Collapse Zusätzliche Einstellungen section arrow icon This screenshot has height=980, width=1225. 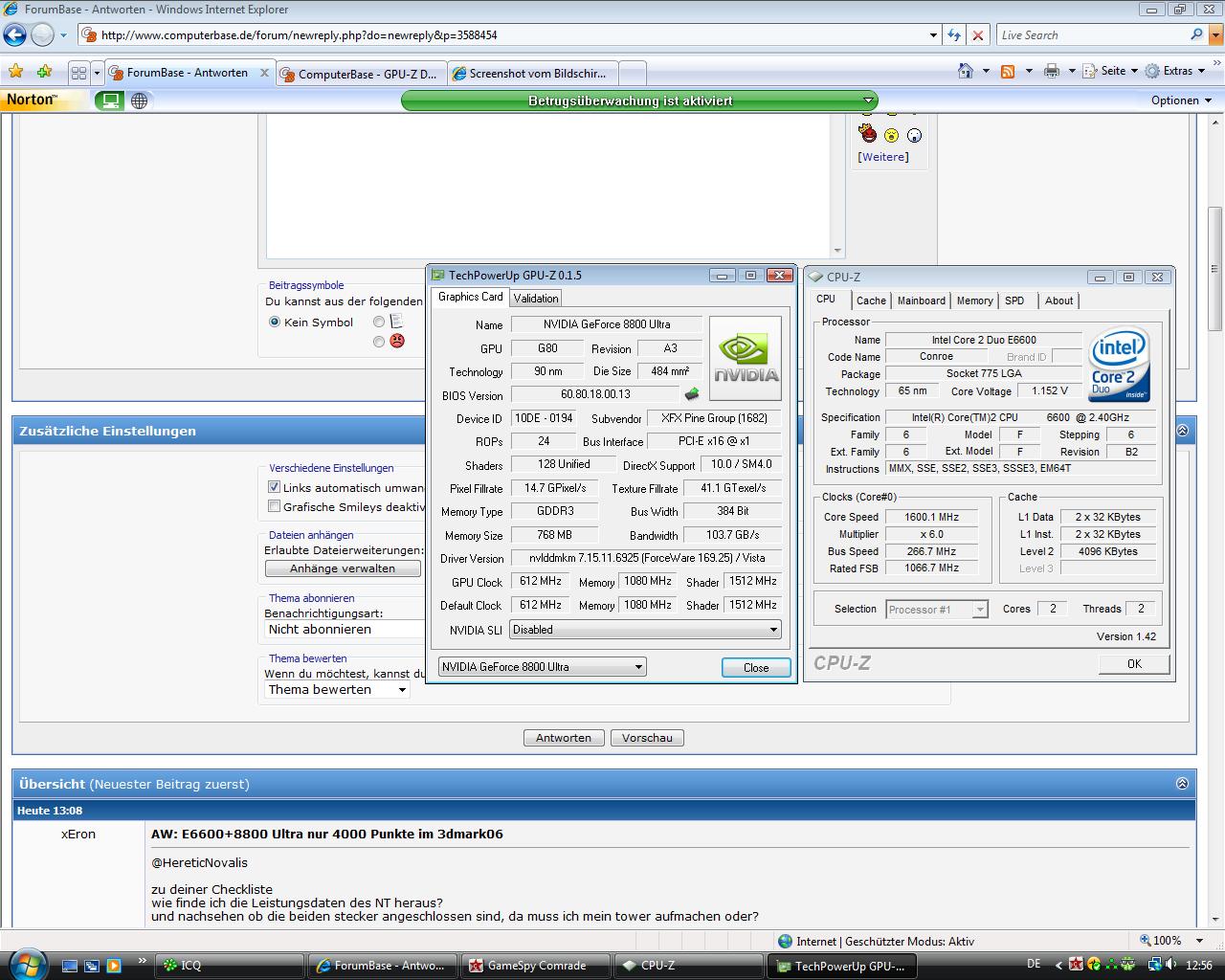(1182, 431)
